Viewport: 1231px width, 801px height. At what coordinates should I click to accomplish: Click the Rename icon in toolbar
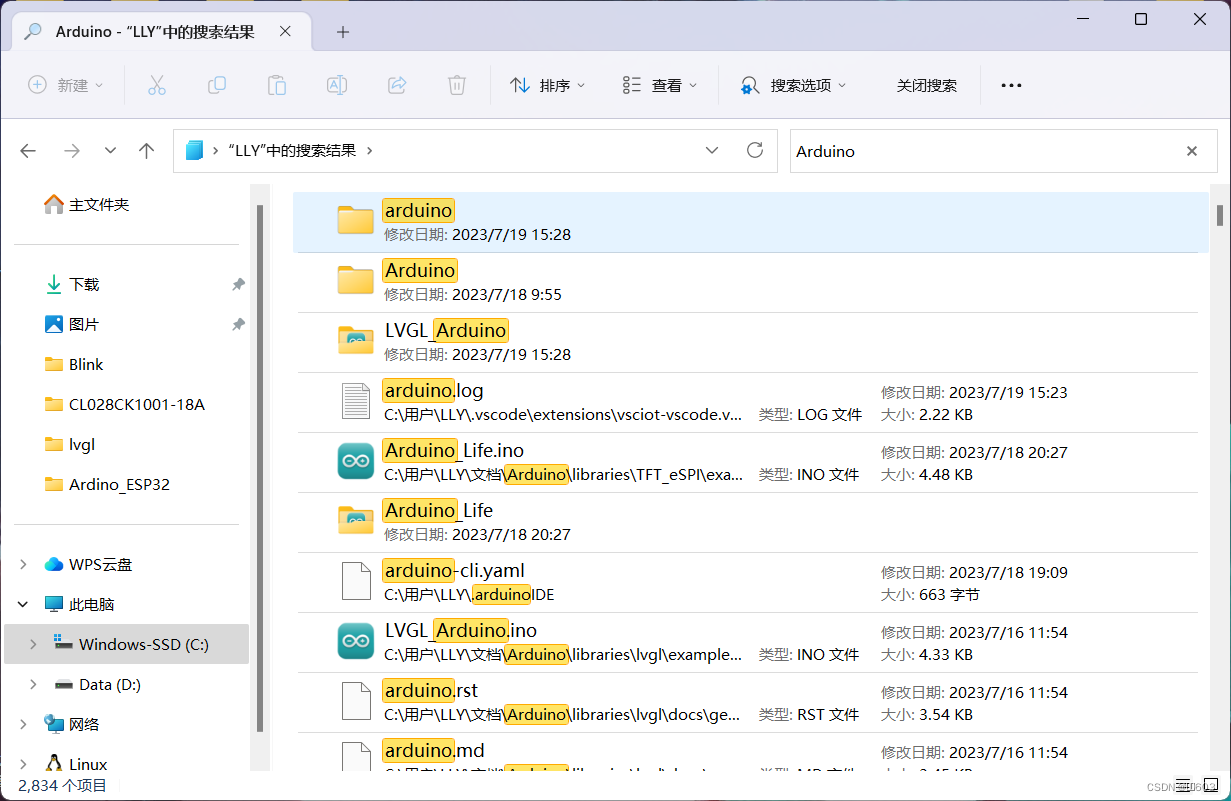click(337, 85)
